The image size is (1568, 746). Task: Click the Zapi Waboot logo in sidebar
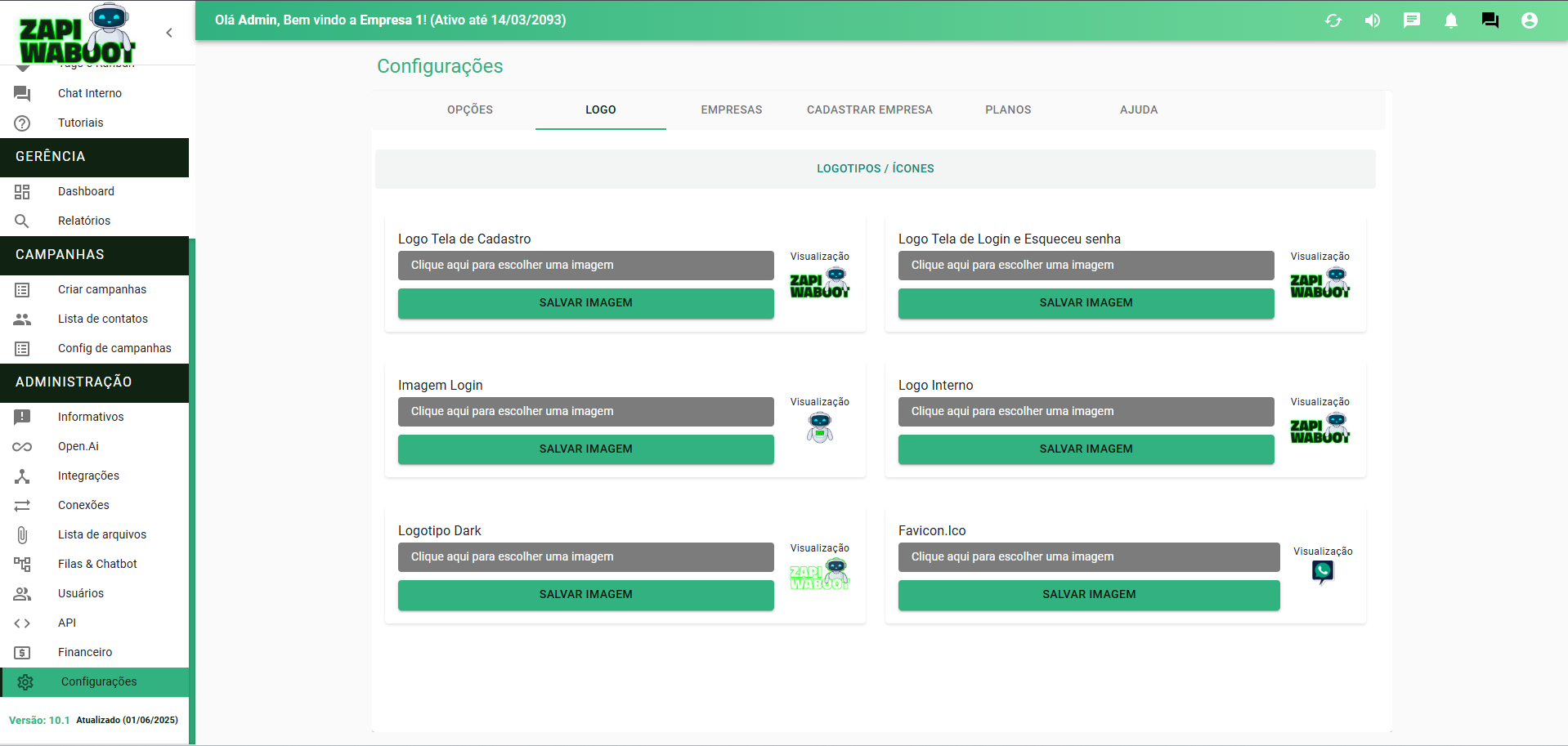[77, 34]
